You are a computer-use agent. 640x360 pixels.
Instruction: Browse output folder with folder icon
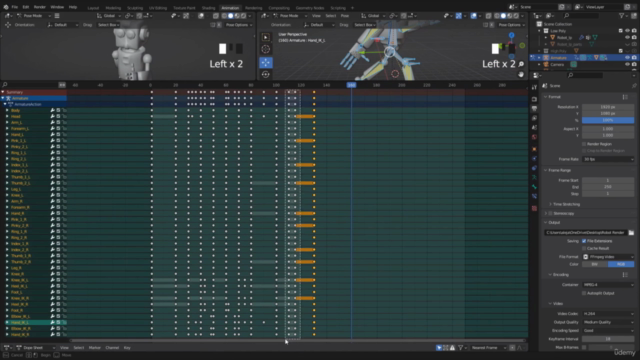[x=631, y=232]
